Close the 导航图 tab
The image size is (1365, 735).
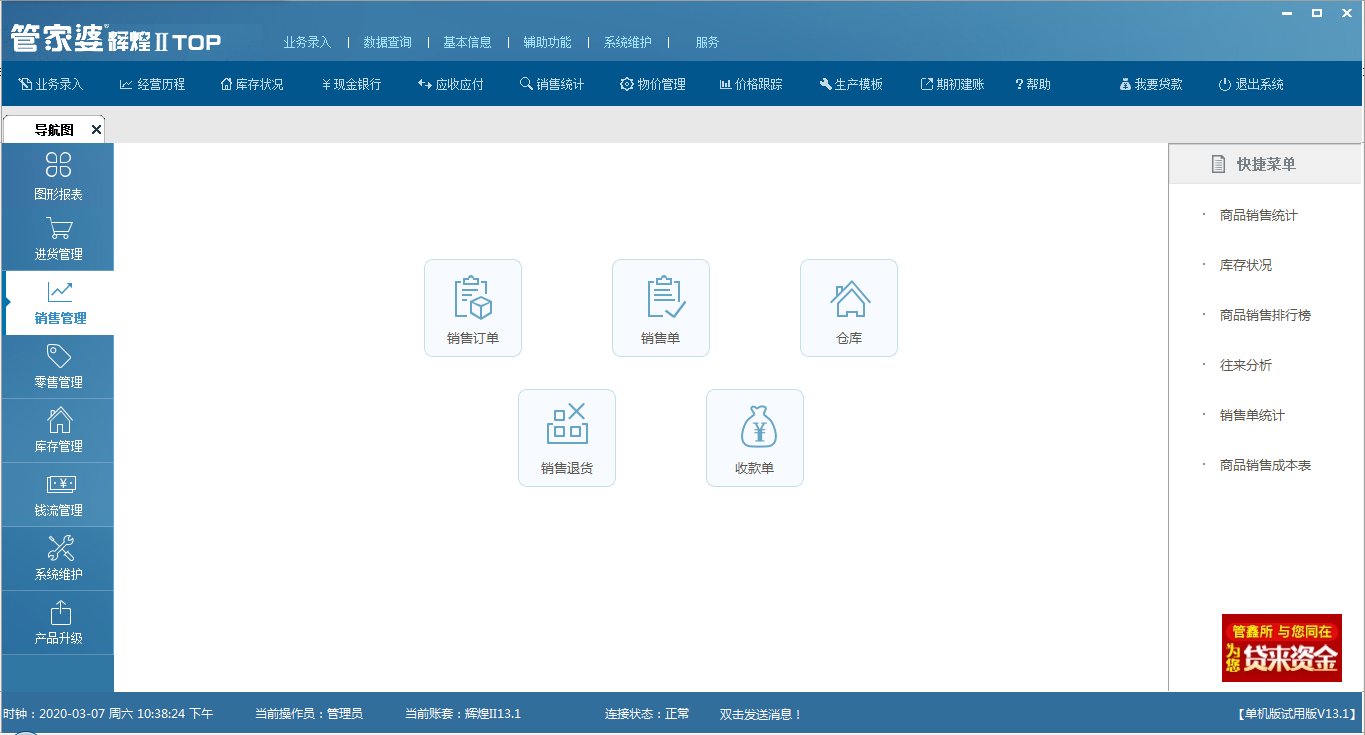[x=96, y=130]
